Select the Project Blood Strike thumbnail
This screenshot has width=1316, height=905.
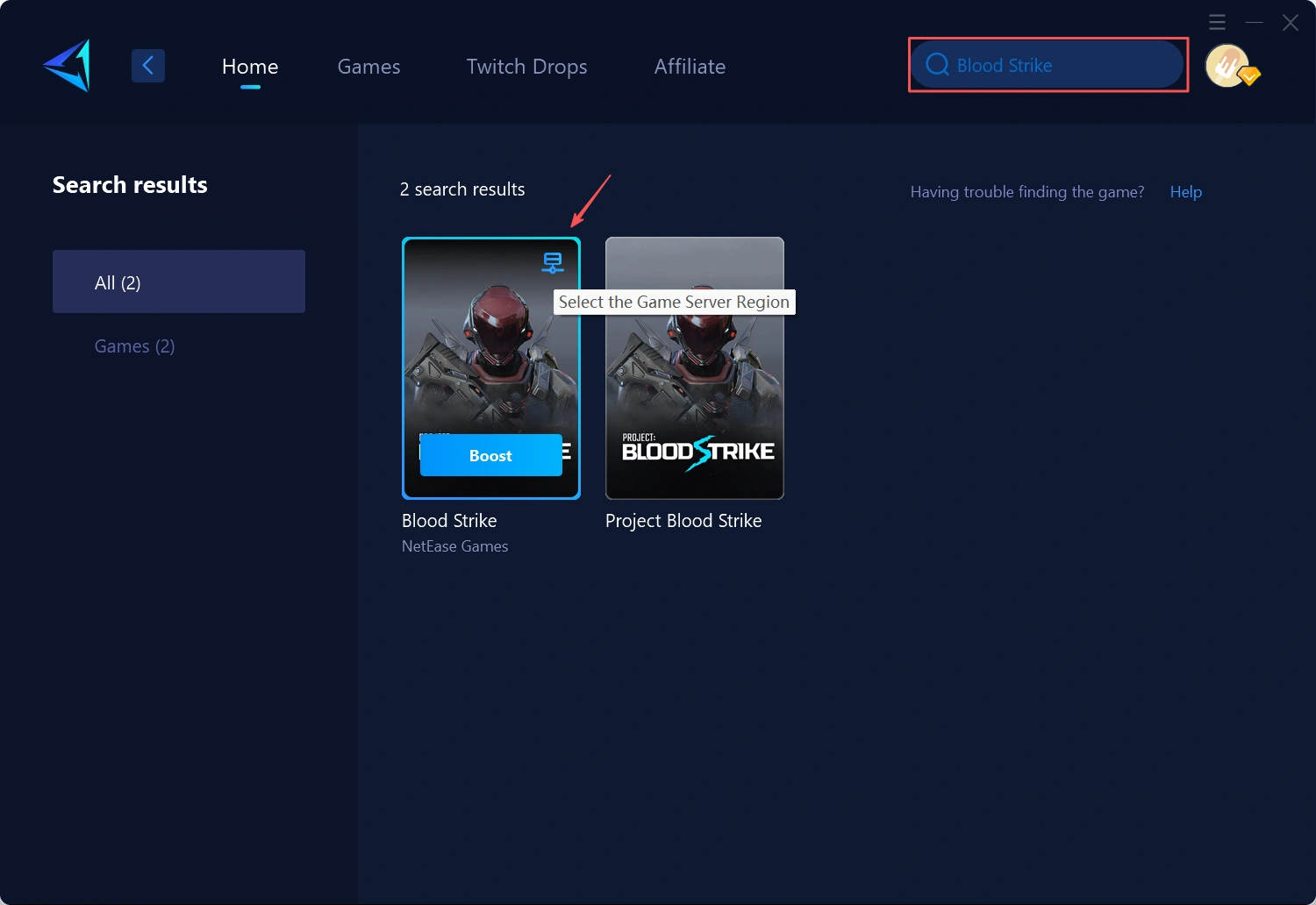tap(694, 367)
